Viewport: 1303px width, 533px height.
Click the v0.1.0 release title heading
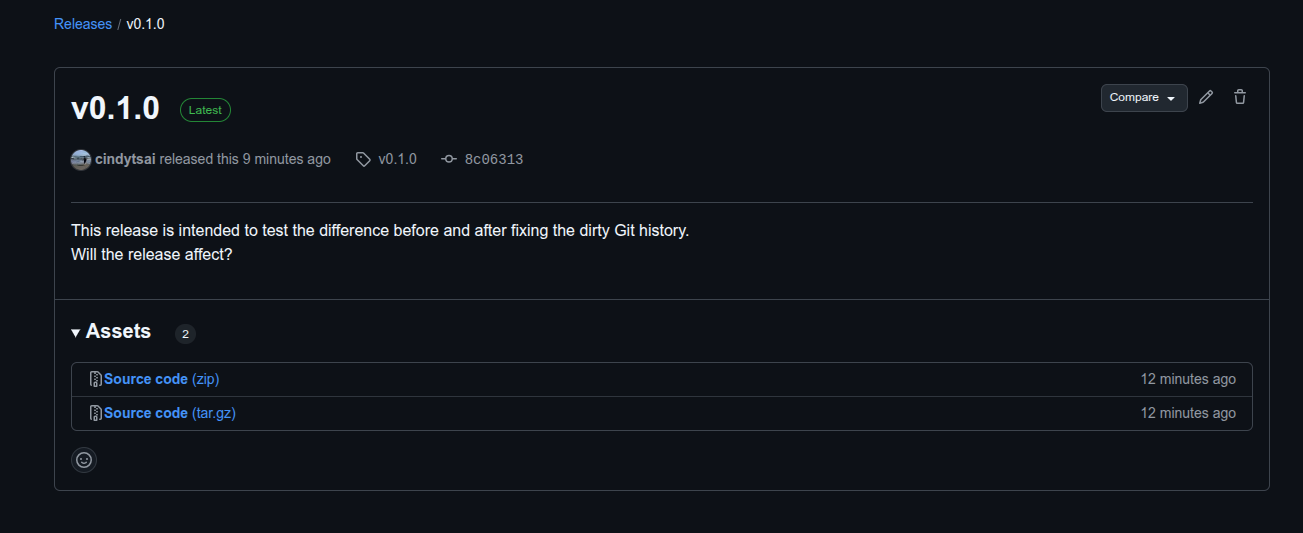[115, 108]
